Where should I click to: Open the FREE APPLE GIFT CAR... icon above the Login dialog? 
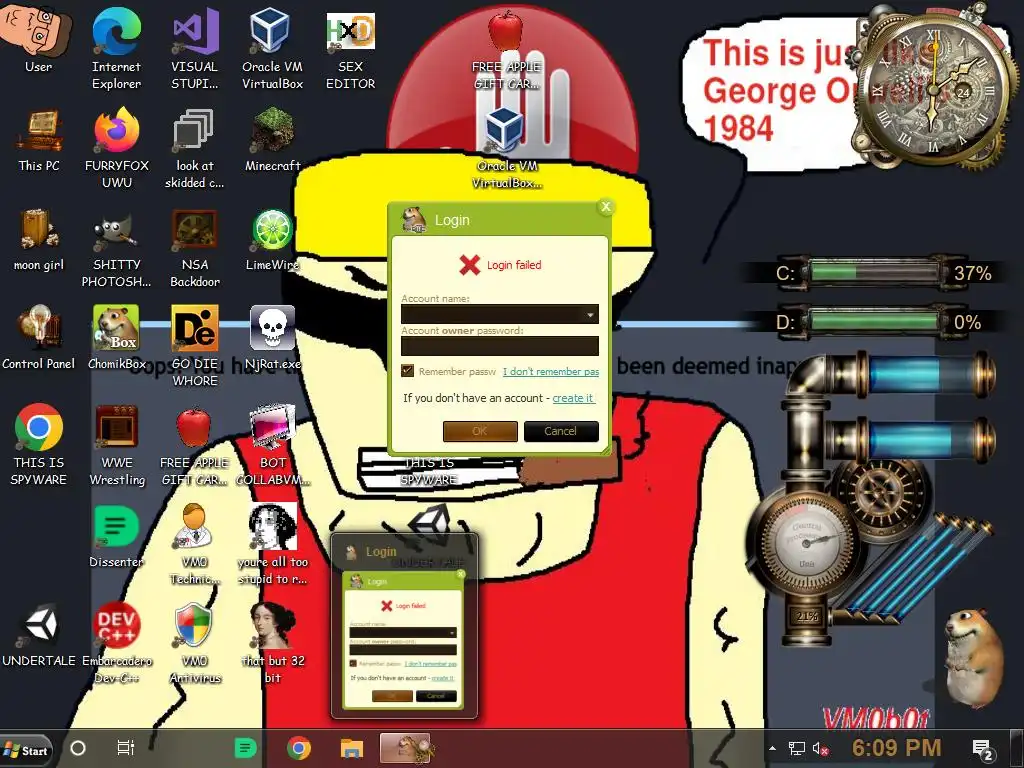506,51
